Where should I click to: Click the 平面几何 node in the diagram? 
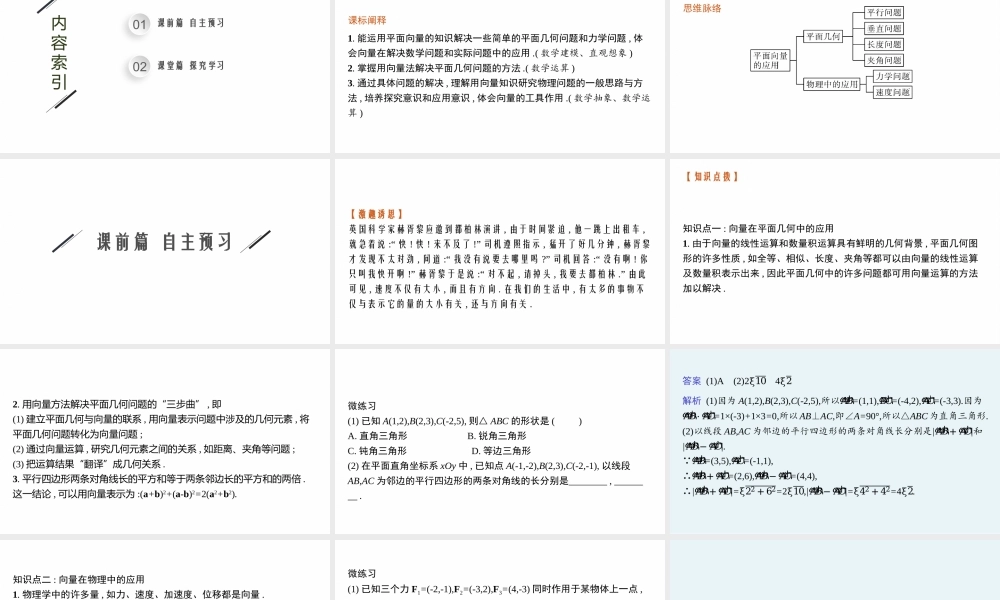pyautogui.click(x=823, y=36)
